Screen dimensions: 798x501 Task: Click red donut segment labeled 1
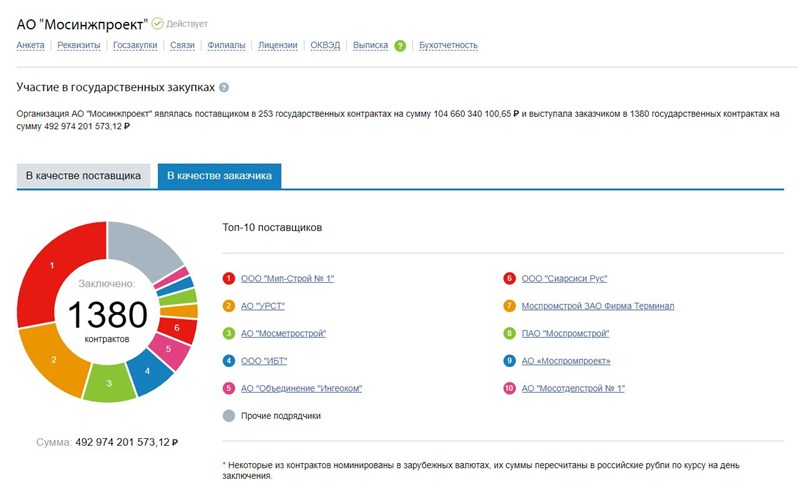tap(51, 267)
